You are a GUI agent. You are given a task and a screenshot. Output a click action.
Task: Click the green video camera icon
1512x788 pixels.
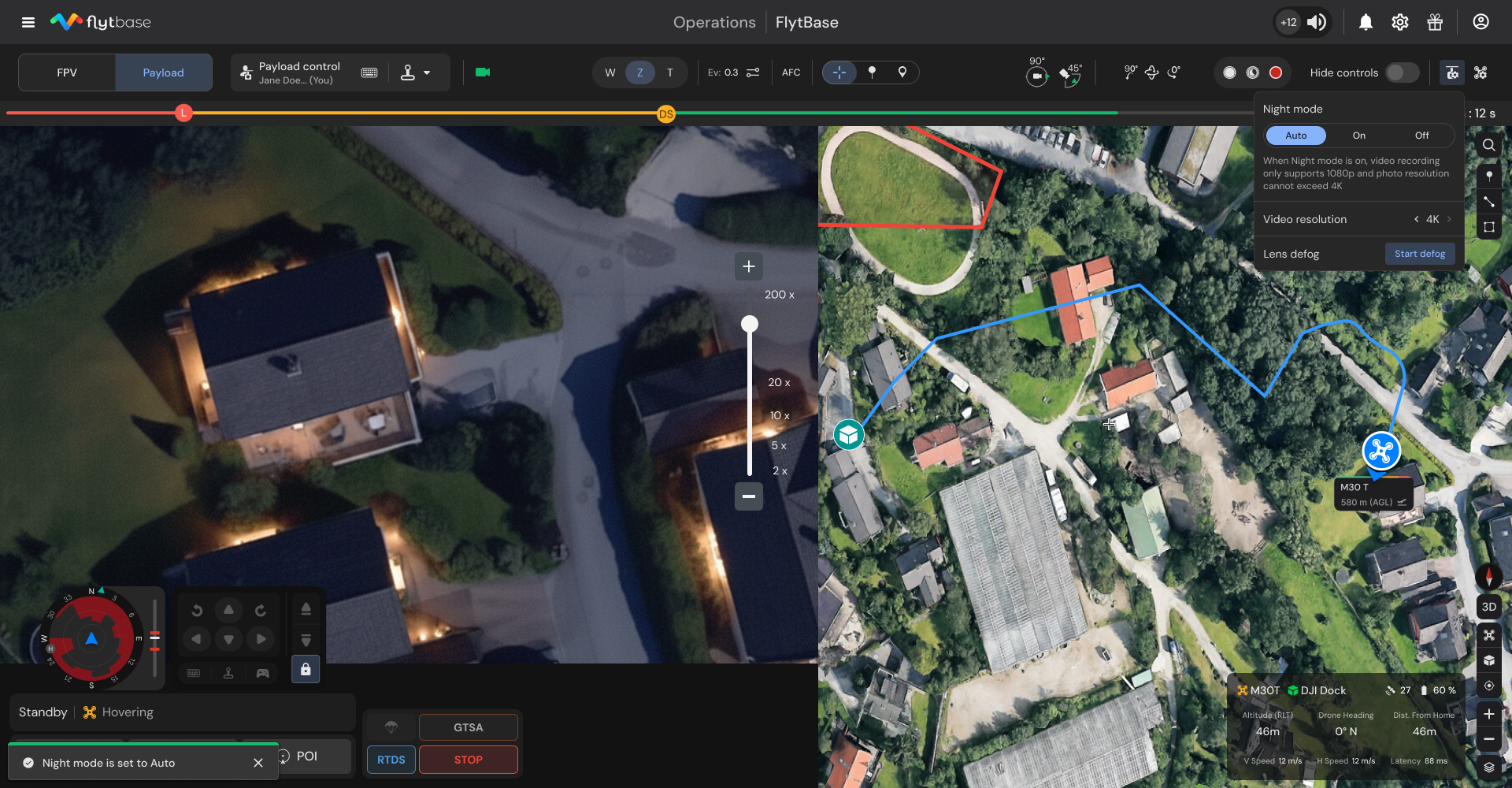tap(483, 72)
